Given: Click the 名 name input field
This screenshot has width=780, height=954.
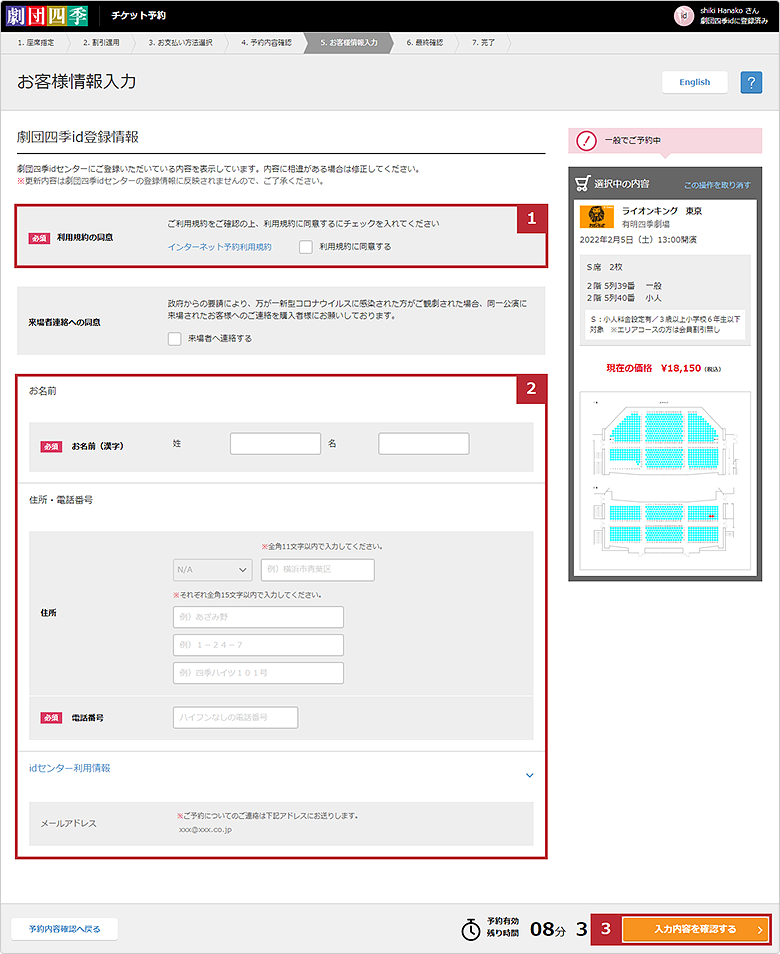Looking at the screenshot, I should tap(423, 444).
